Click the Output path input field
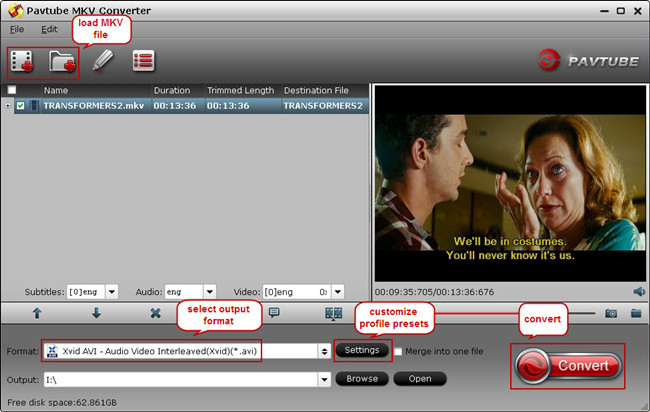The width and height of the screenshot is (650, 412). click(x=181, y=379)
